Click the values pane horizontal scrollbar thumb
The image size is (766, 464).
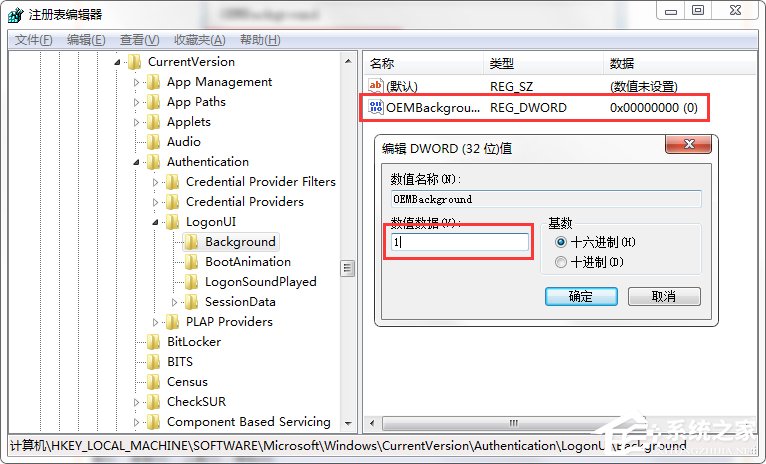click(513, 423)
